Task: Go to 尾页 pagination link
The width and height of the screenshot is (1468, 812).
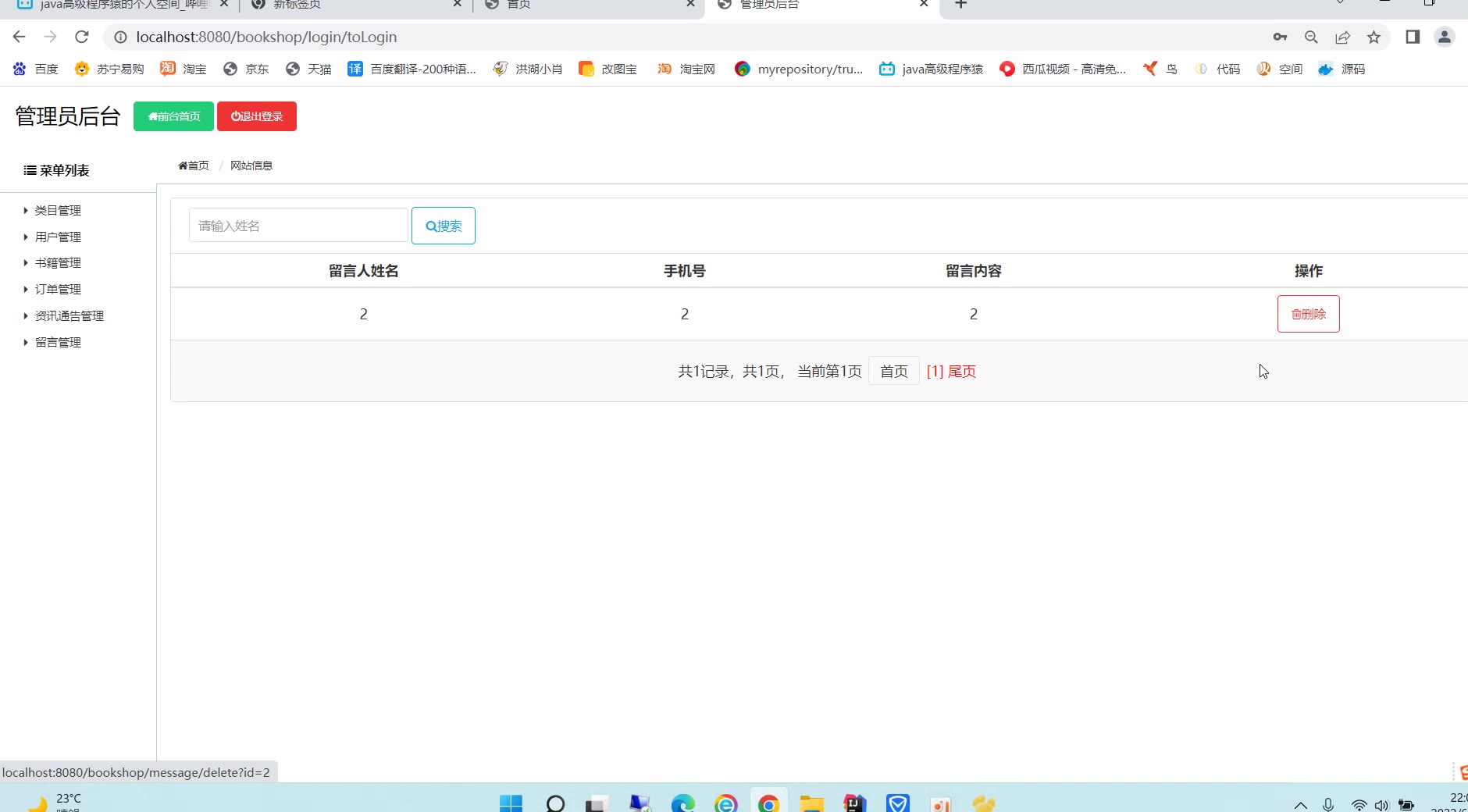Action: [x=961, y=372]
